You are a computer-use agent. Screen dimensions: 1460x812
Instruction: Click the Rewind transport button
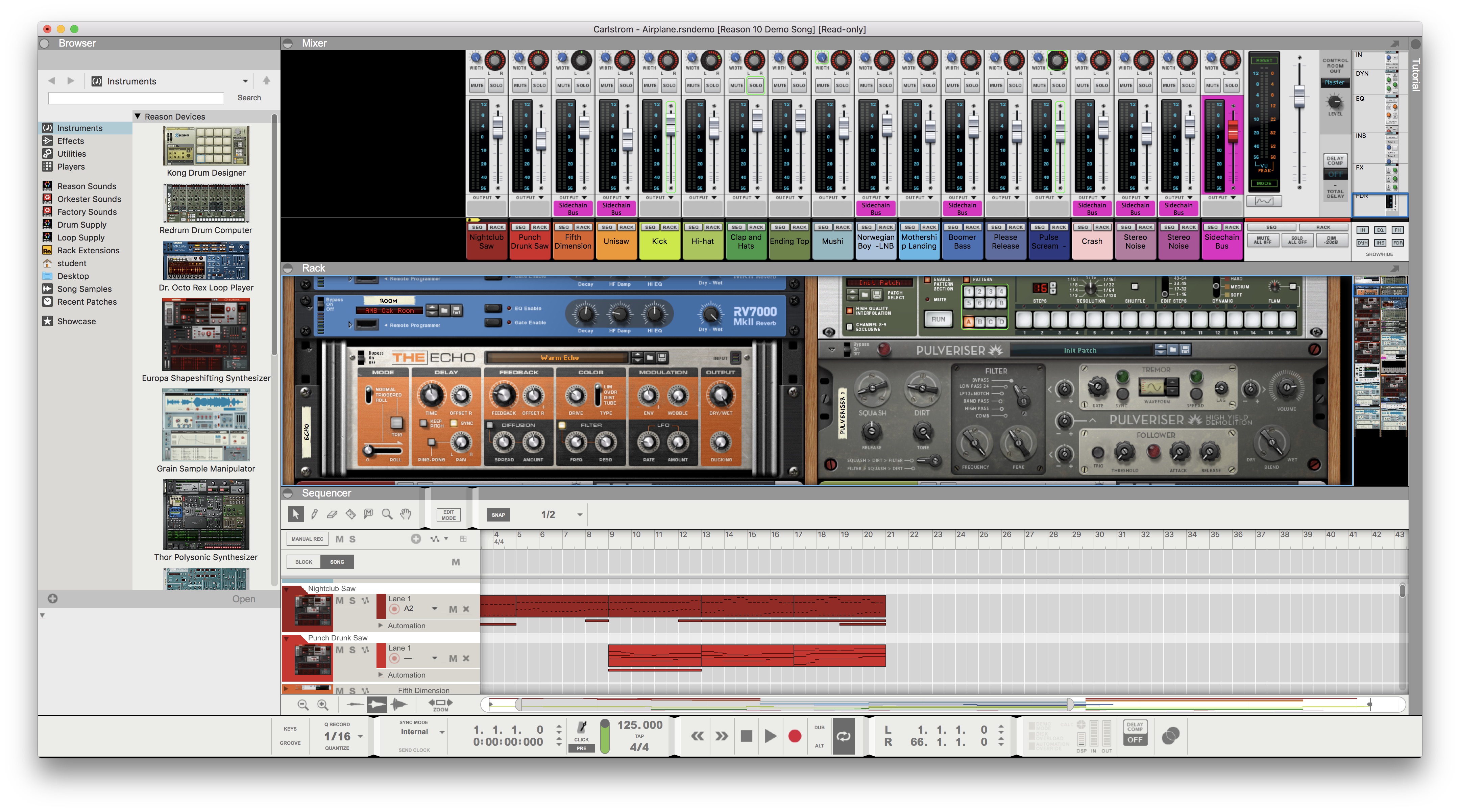[698, 736]
